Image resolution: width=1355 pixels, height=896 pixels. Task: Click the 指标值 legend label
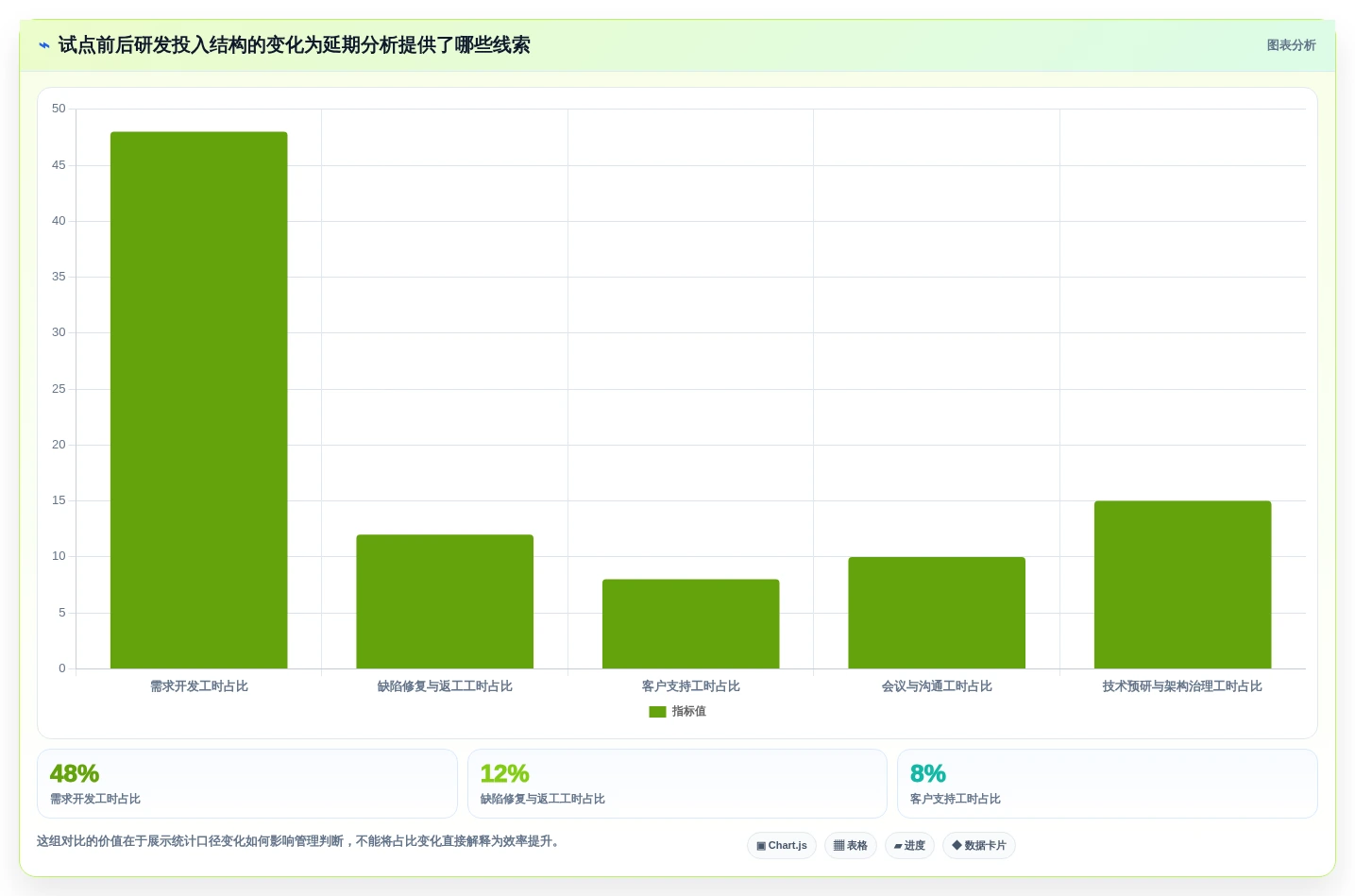coord(688,712)
